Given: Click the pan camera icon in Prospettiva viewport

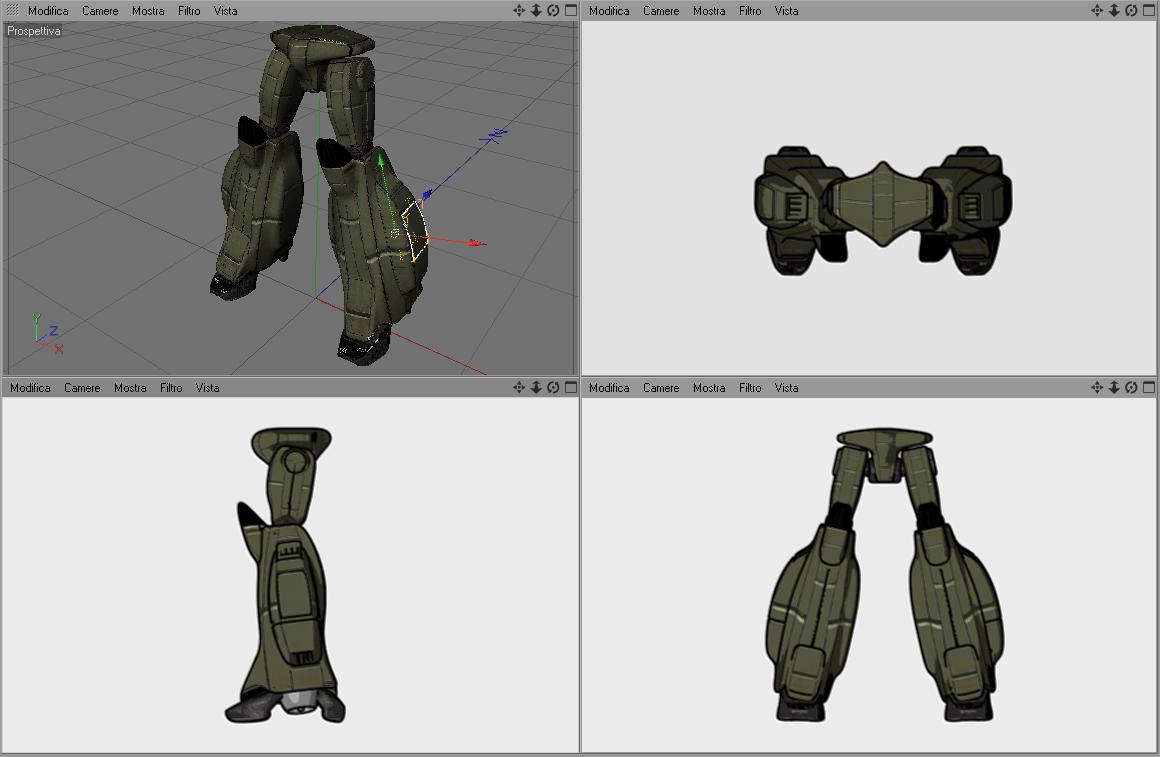Looking at the screenshot, I should [519, 10].
